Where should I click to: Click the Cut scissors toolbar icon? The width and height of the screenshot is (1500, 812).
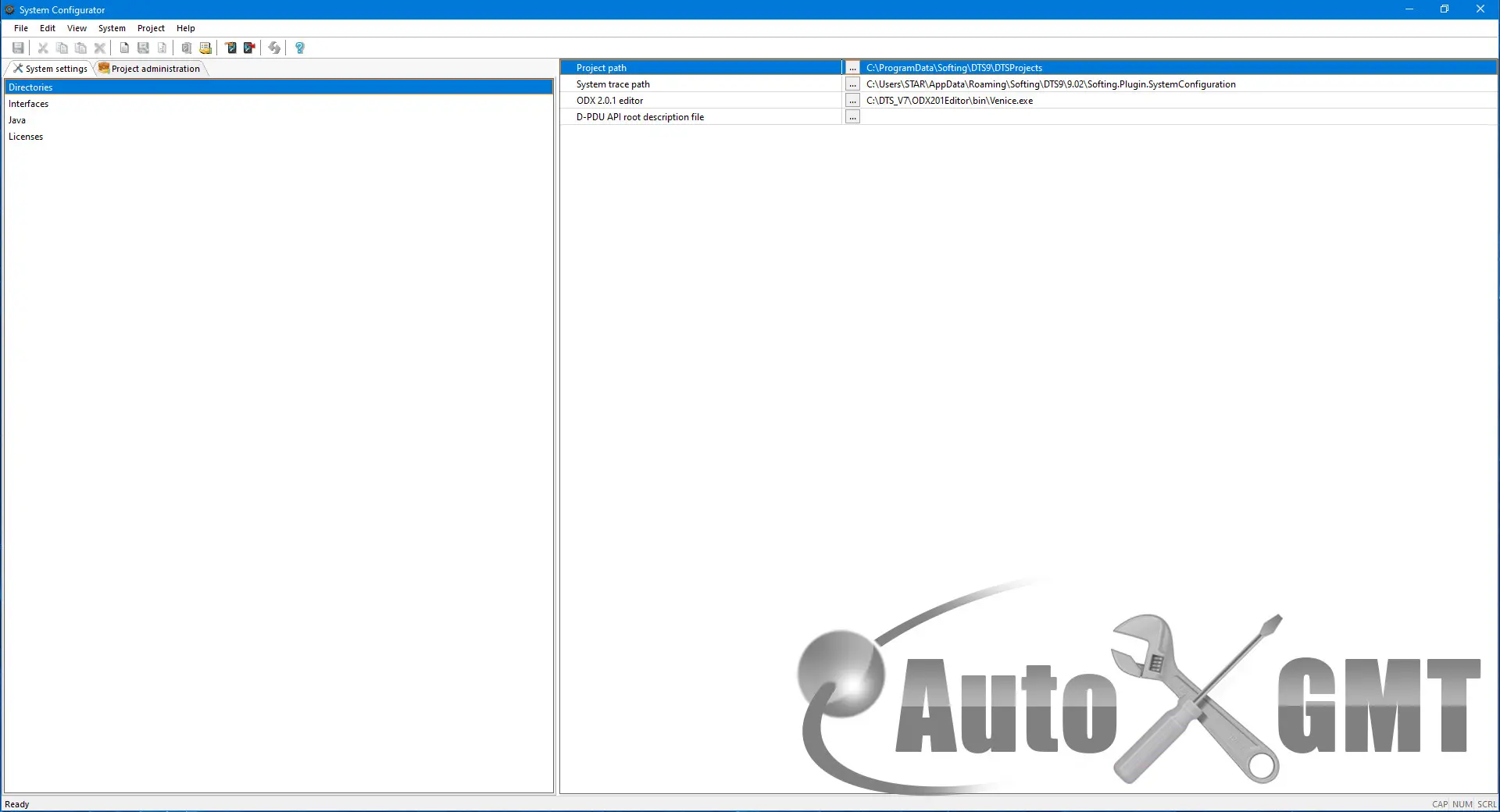(x=43, y=48)
